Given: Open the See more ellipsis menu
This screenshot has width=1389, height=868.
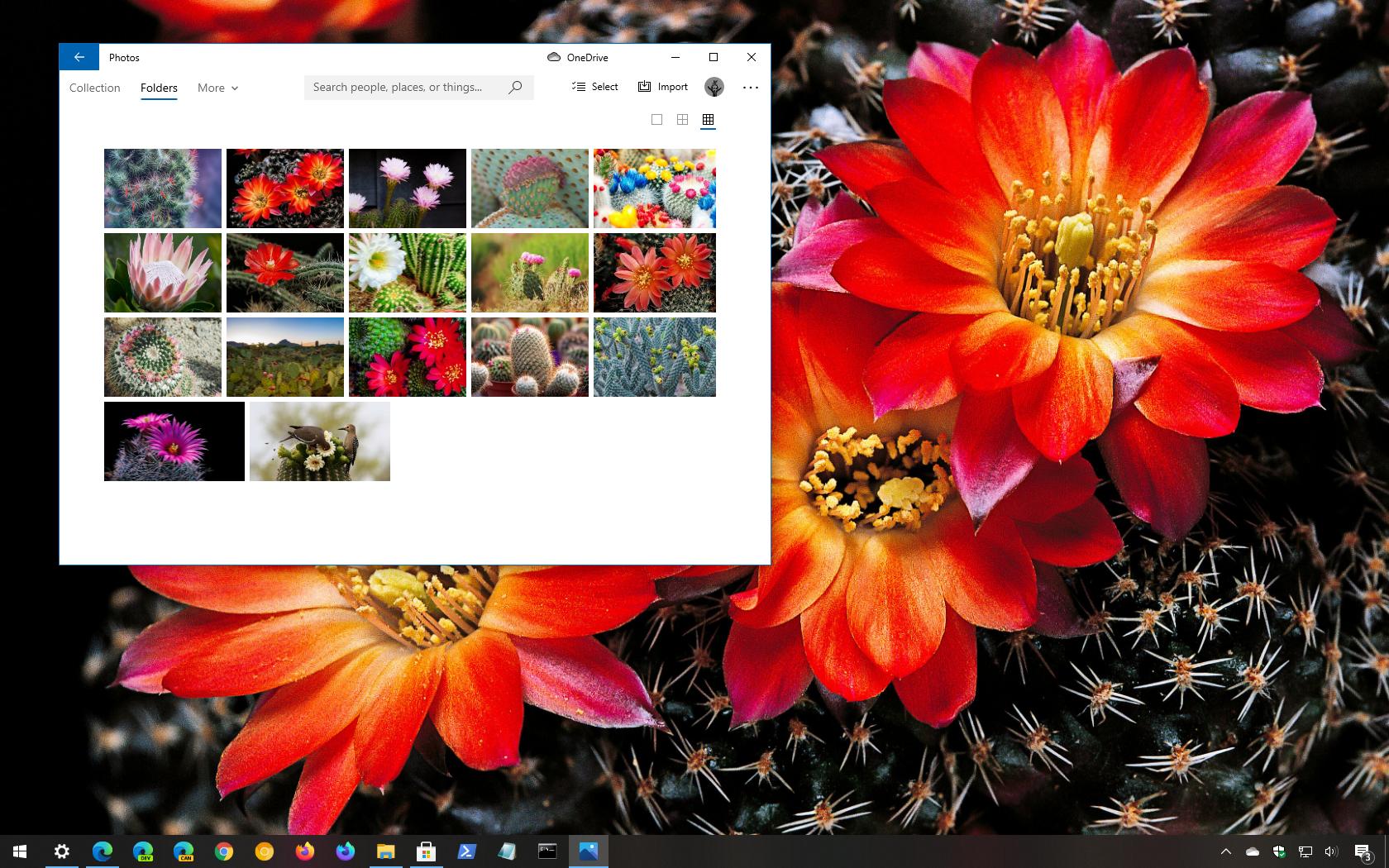Looking at the screenshot, I should (750, 87).
